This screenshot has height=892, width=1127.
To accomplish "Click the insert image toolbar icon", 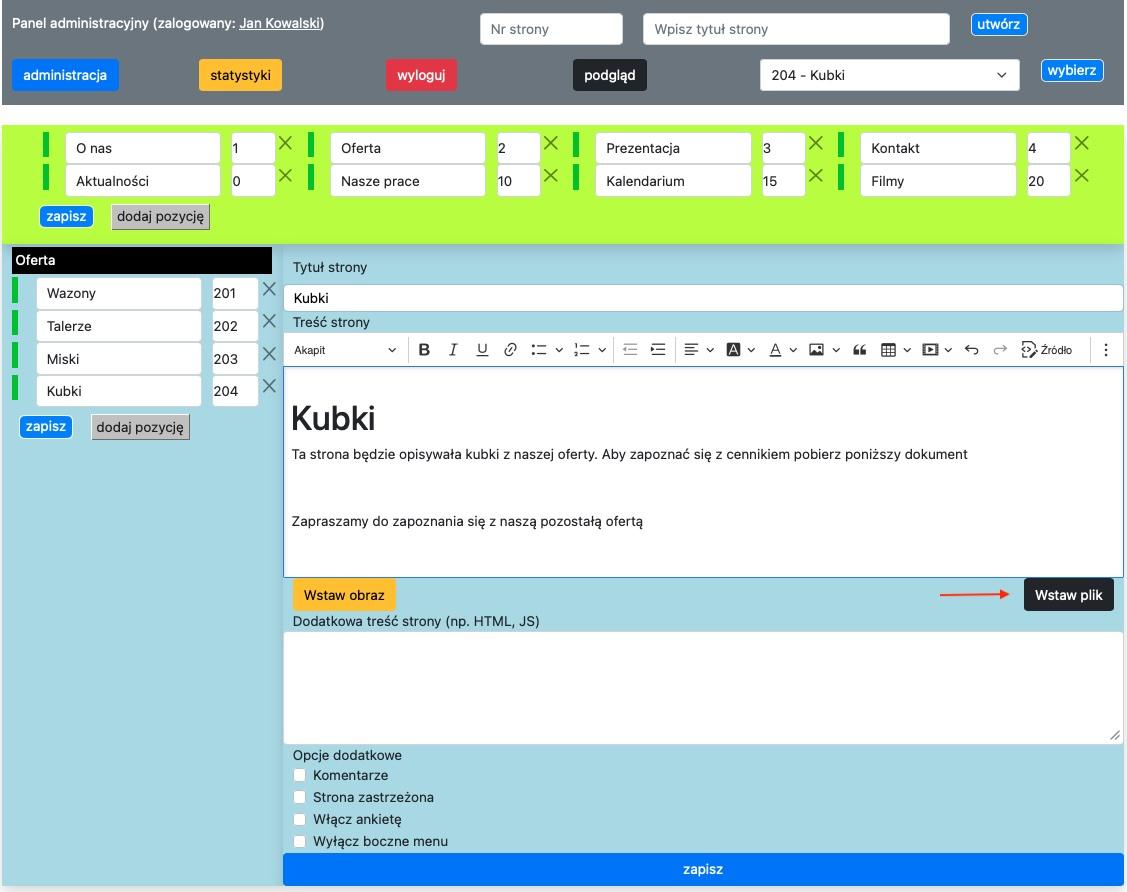I will 816,350.
